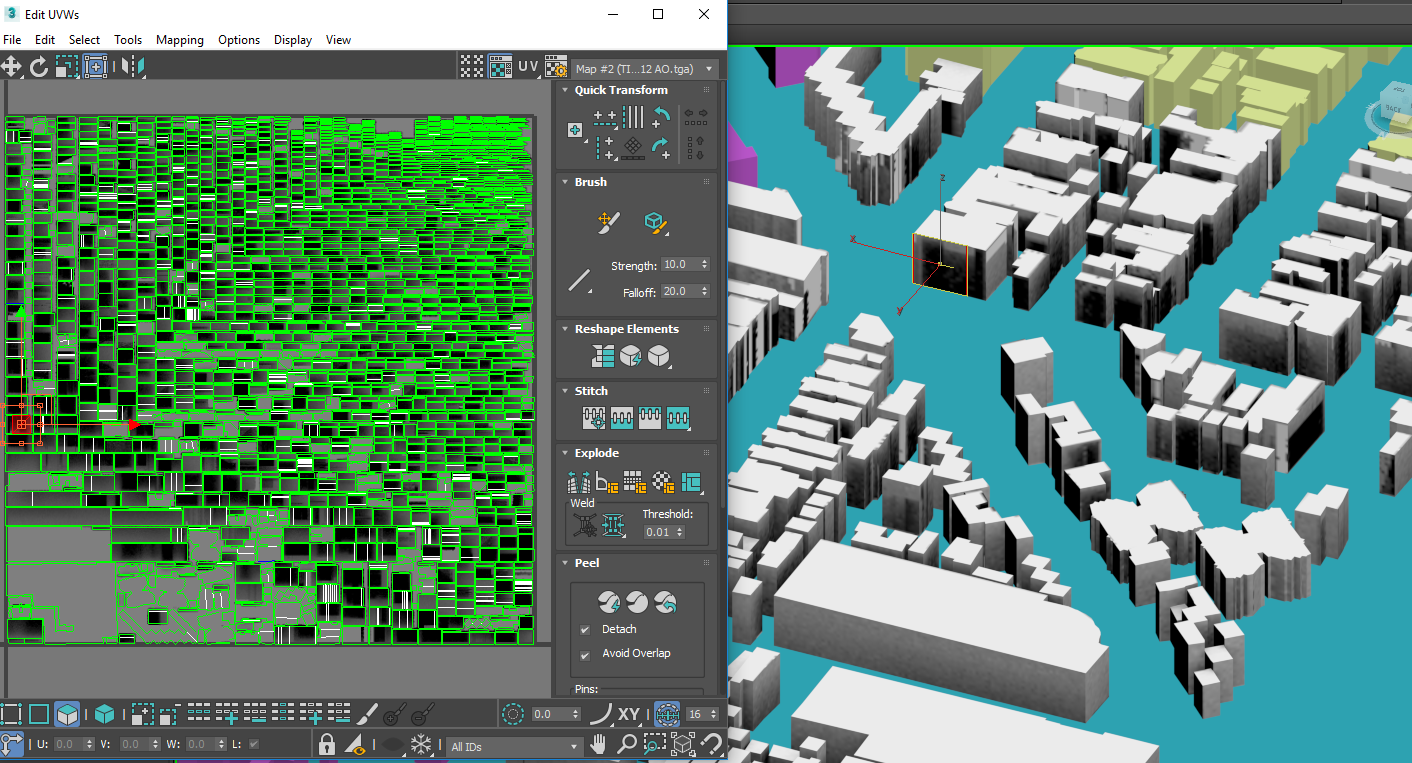The height and width of the screenshot is (763, 1412).
Task: Select the Edge sub-object mode icon
Action: 39,714
